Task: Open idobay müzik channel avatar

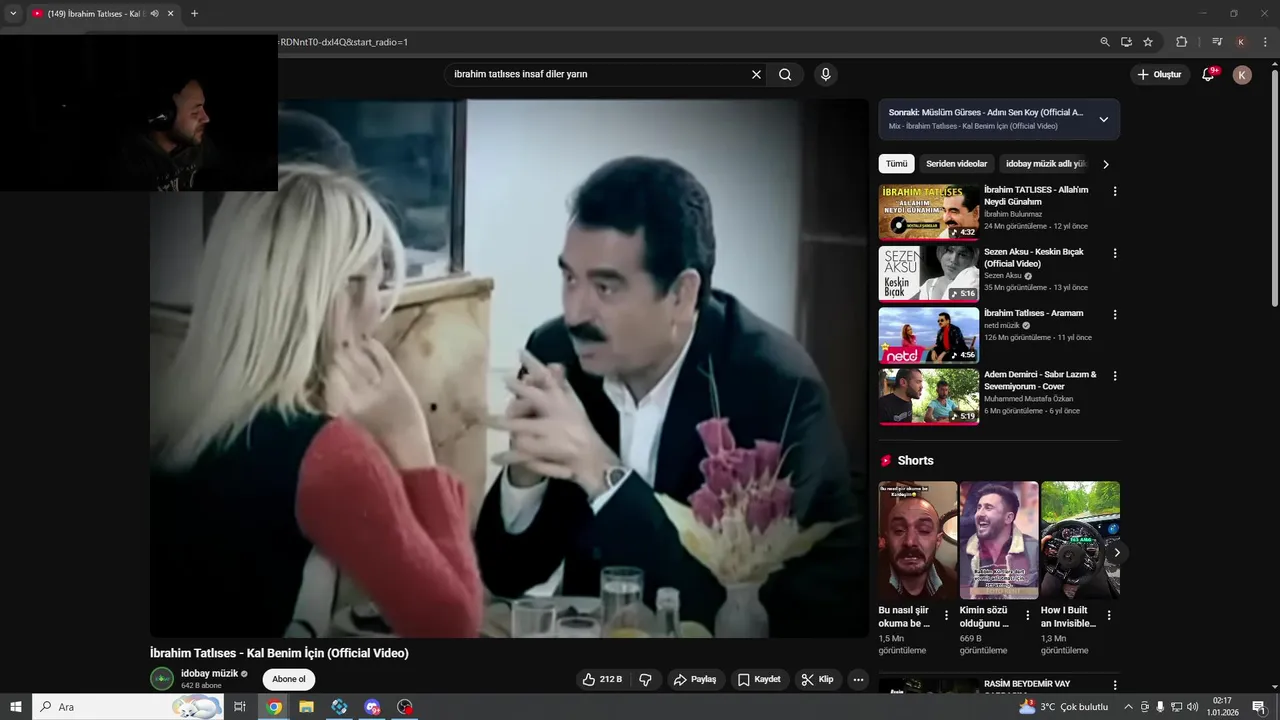Action: pyautogui.click(x=162, y=679)
